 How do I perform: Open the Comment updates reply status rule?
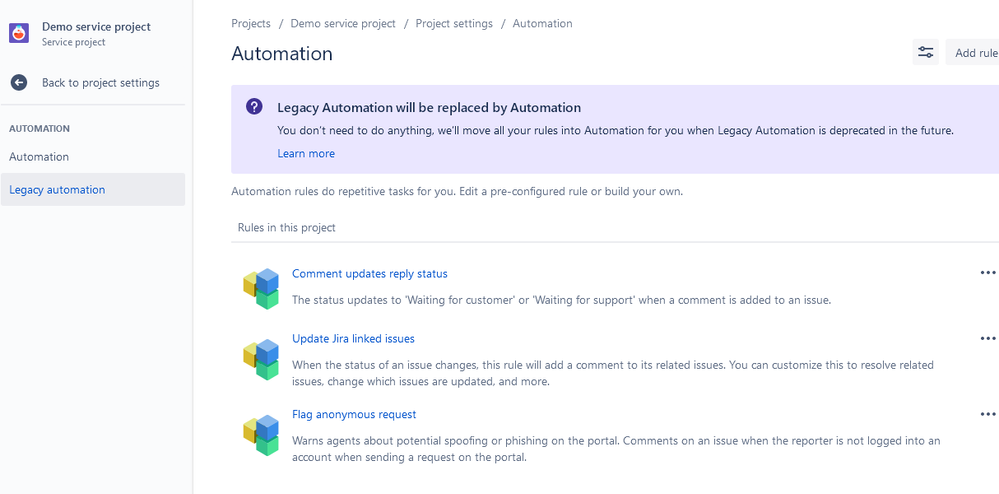point(369,274)
